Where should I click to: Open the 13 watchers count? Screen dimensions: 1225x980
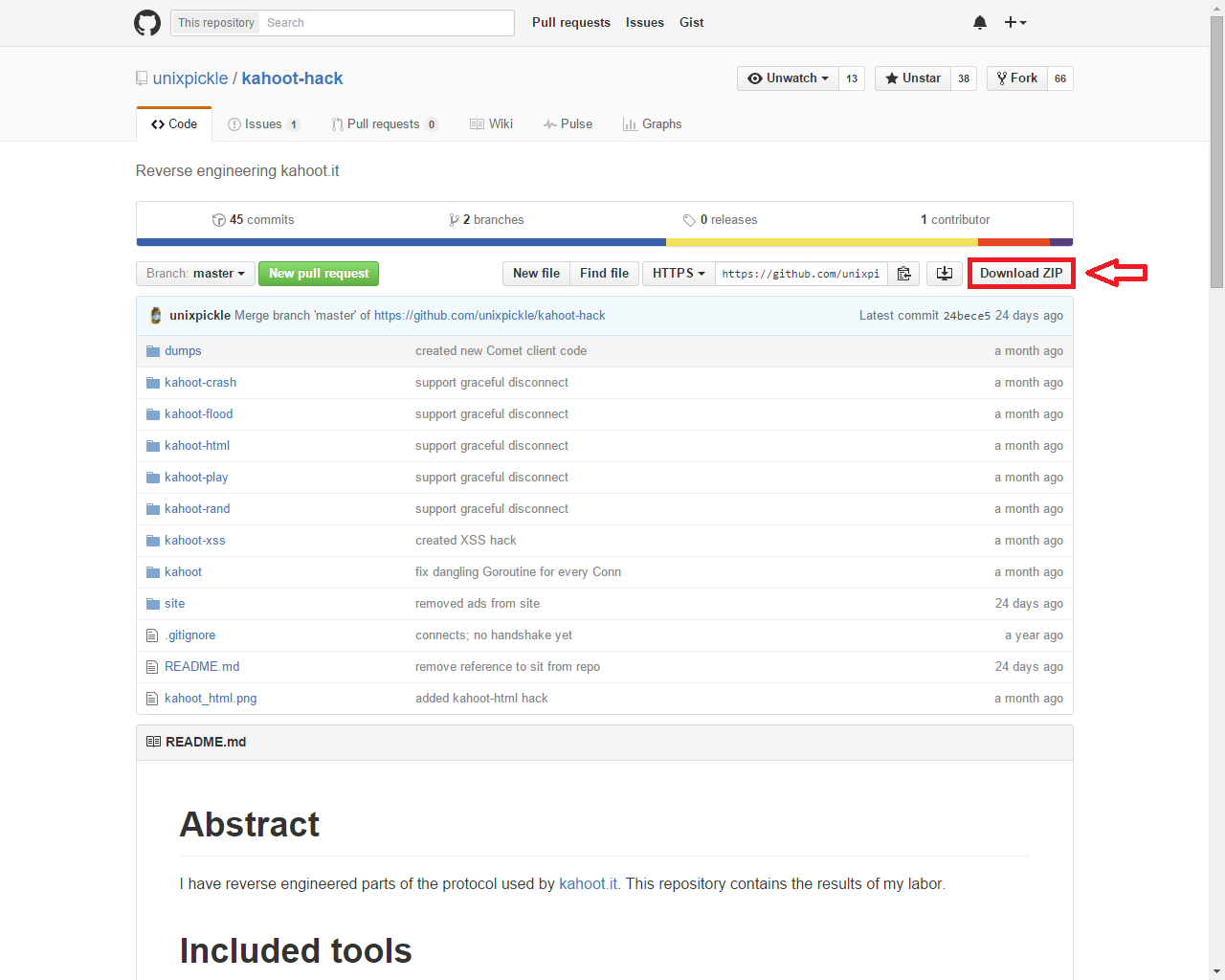pyautogui.click(x=852, y=78)
